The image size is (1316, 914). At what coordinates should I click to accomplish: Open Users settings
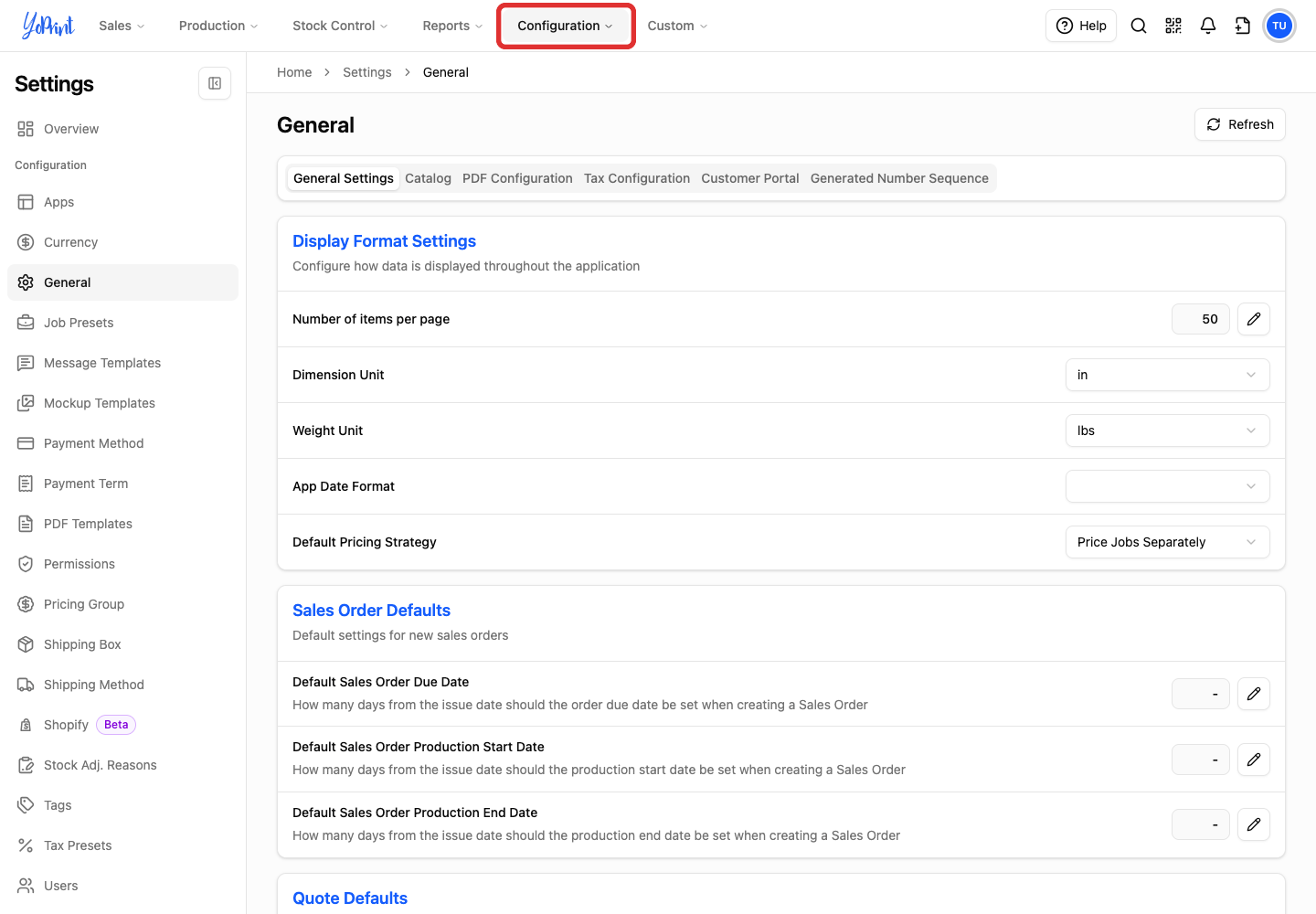coord(122,886)
